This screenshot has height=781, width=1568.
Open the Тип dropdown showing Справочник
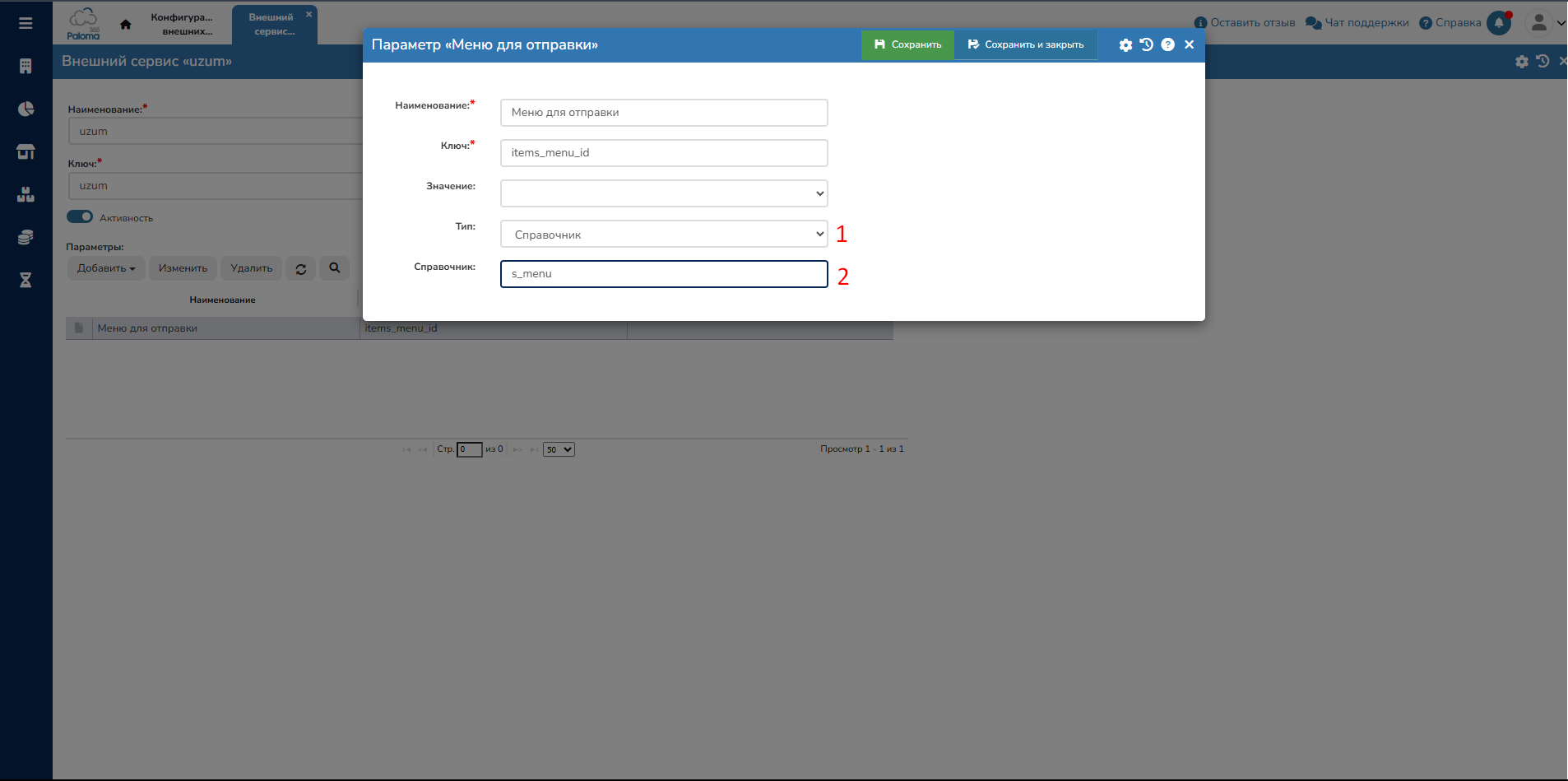click(663, 235)
